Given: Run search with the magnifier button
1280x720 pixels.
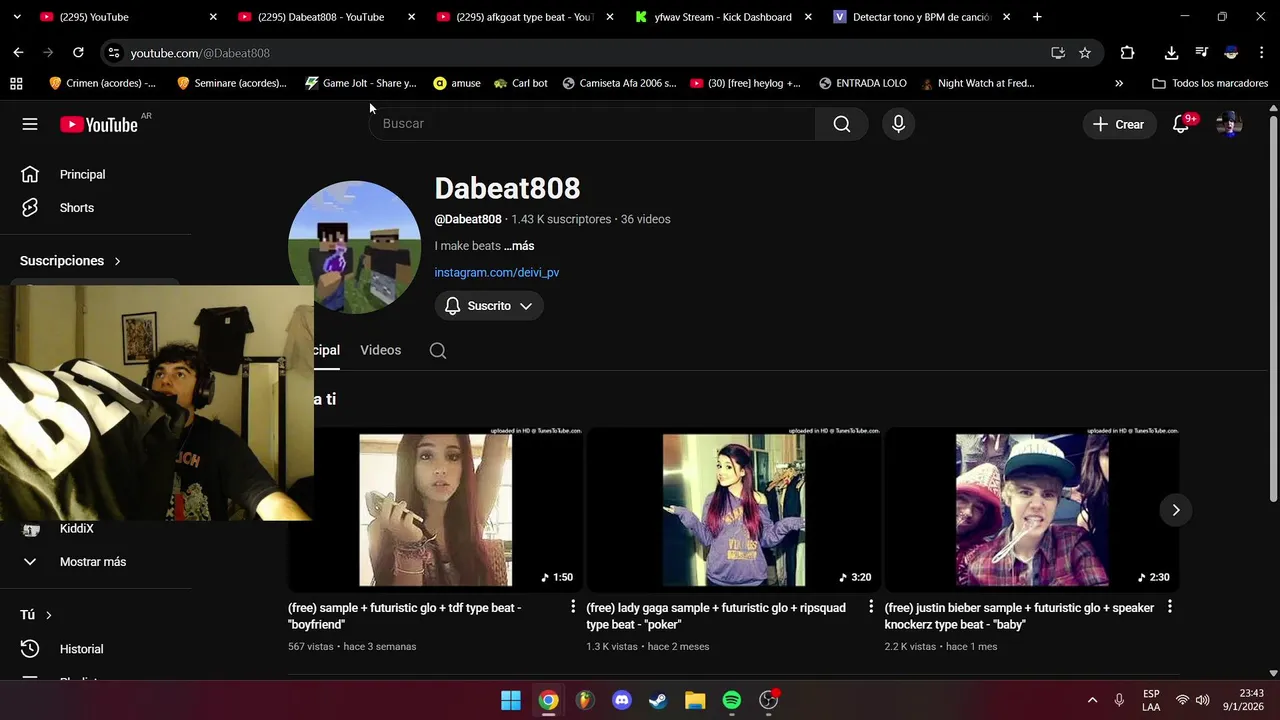Looking at the screenshot, I should click(842, 124).
